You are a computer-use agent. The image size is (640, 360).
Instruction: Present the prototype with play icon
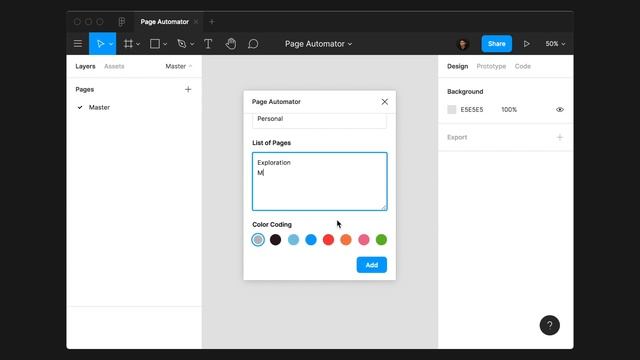click(527, 44)
